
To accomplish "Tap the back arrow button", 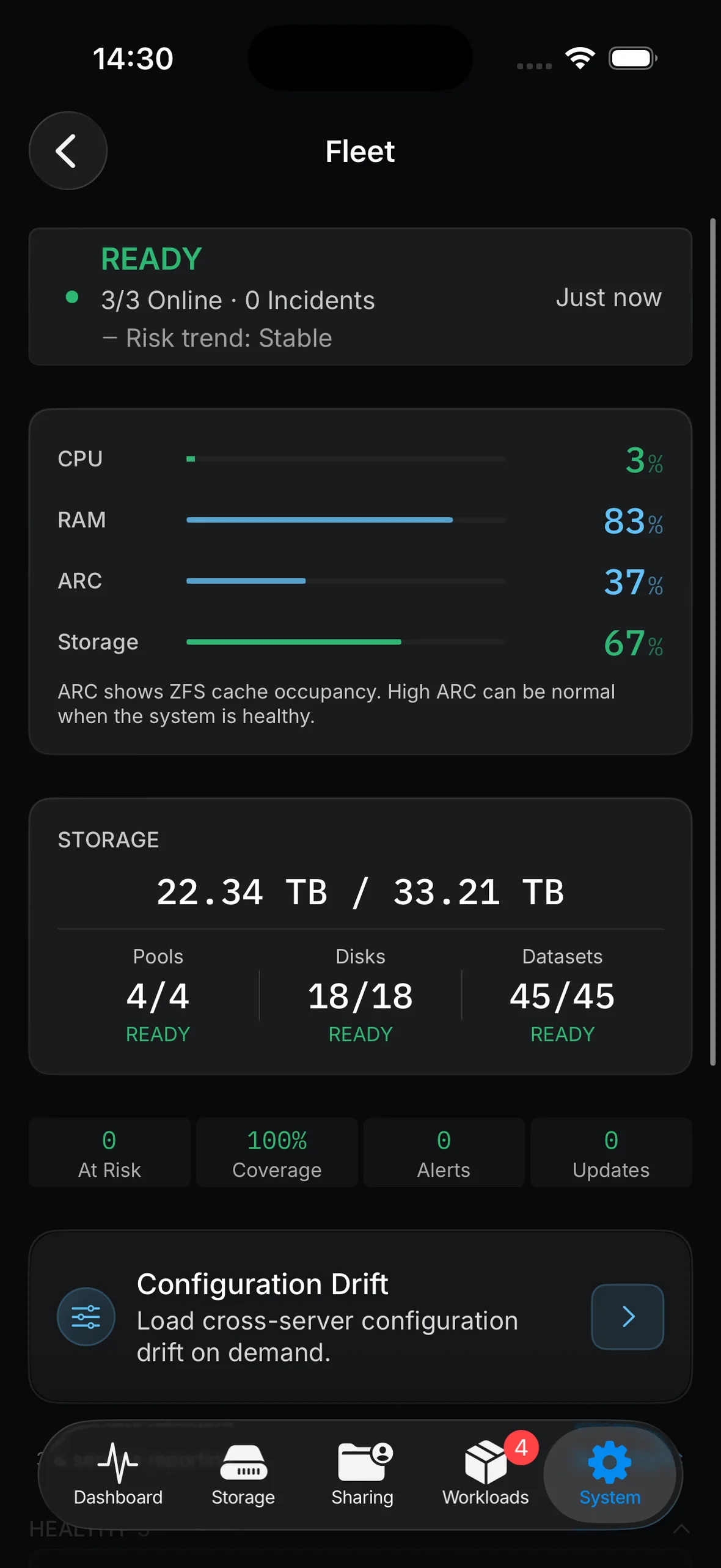I will 68,150.
